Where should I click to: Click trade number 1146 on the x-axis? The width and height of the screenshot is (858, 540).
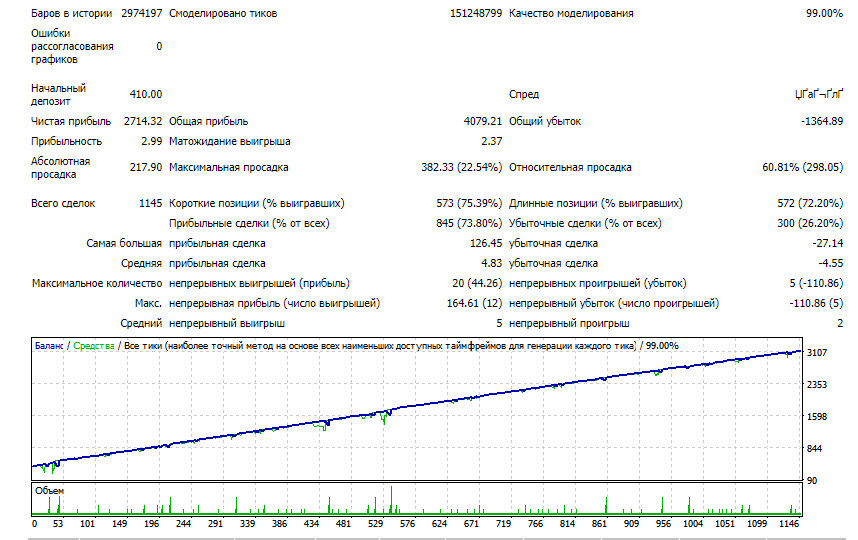click(x=789, y=524)
